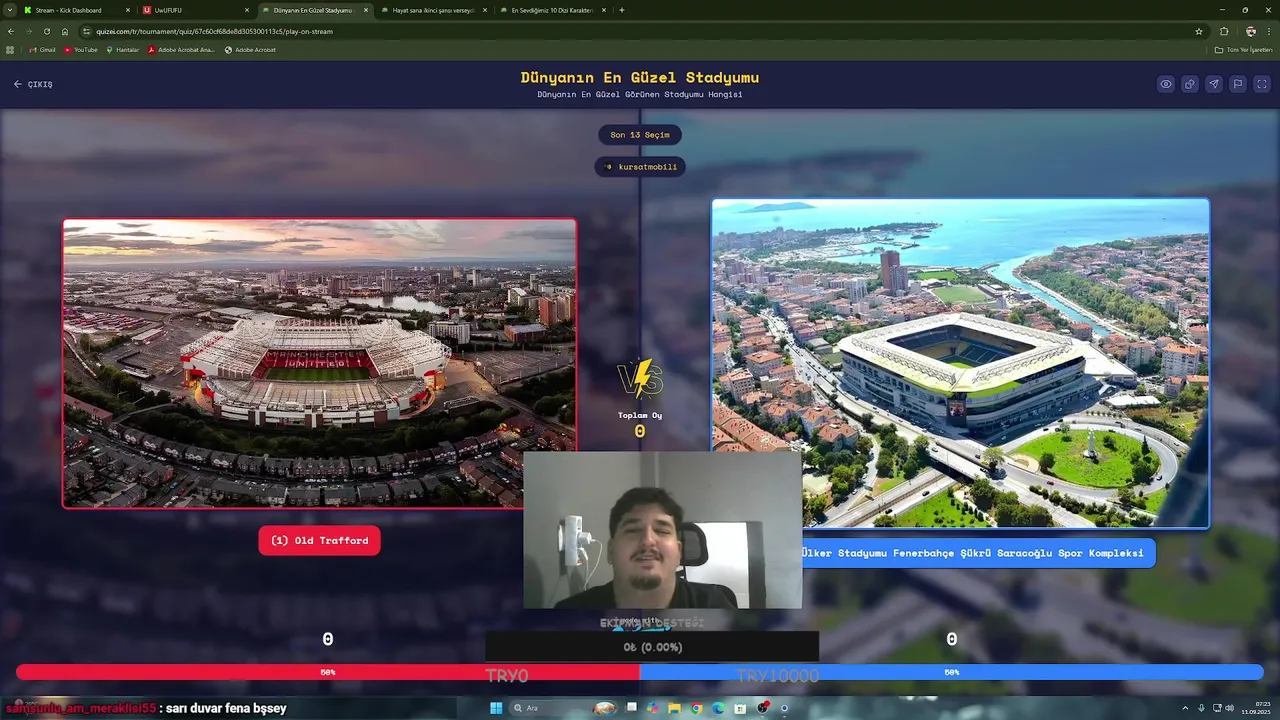The height and width of the screenshot is (720, 1280).
Task: Open Microsoft Store from the taskbar
Action: (740, 708)
